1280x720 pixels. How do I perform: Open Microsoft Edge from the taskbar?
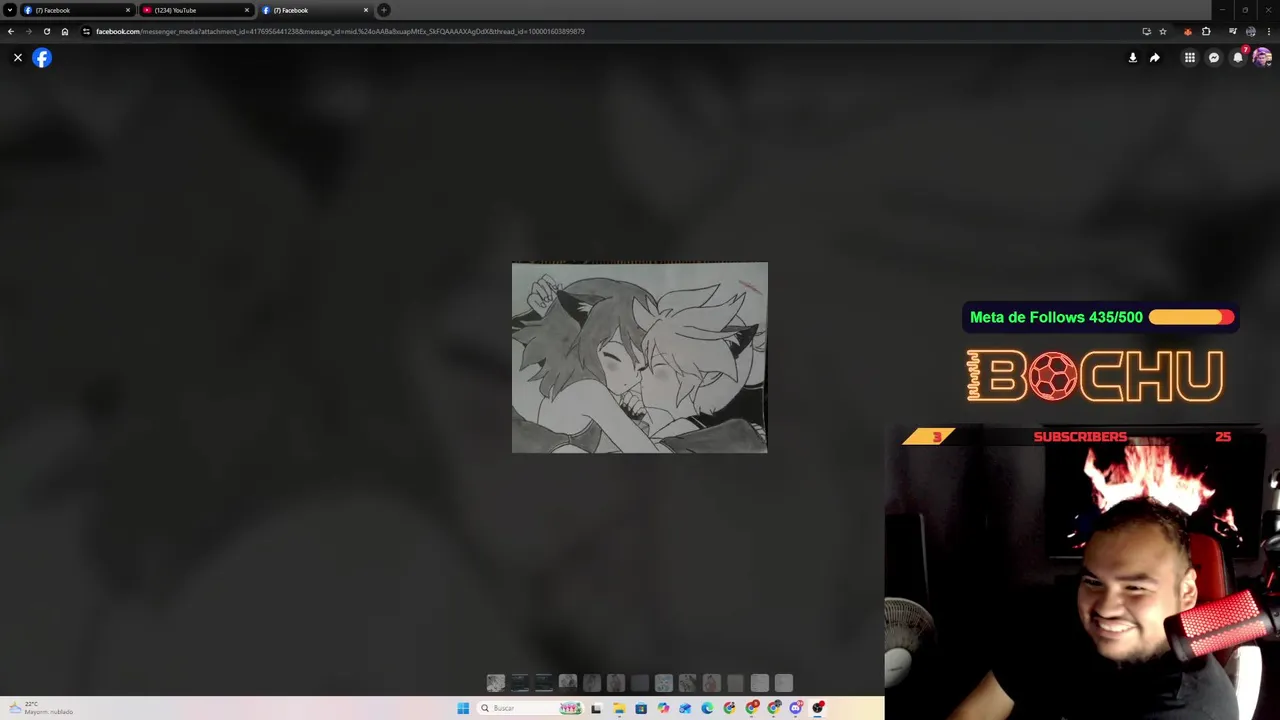pos(707,708)
